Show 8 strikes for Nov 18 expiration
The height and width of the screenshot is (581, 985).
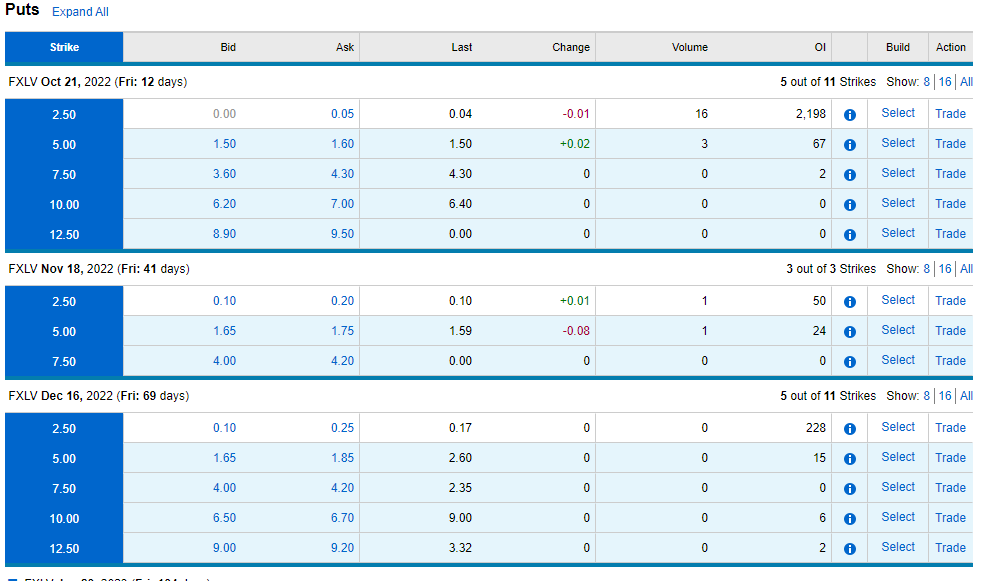926,269
